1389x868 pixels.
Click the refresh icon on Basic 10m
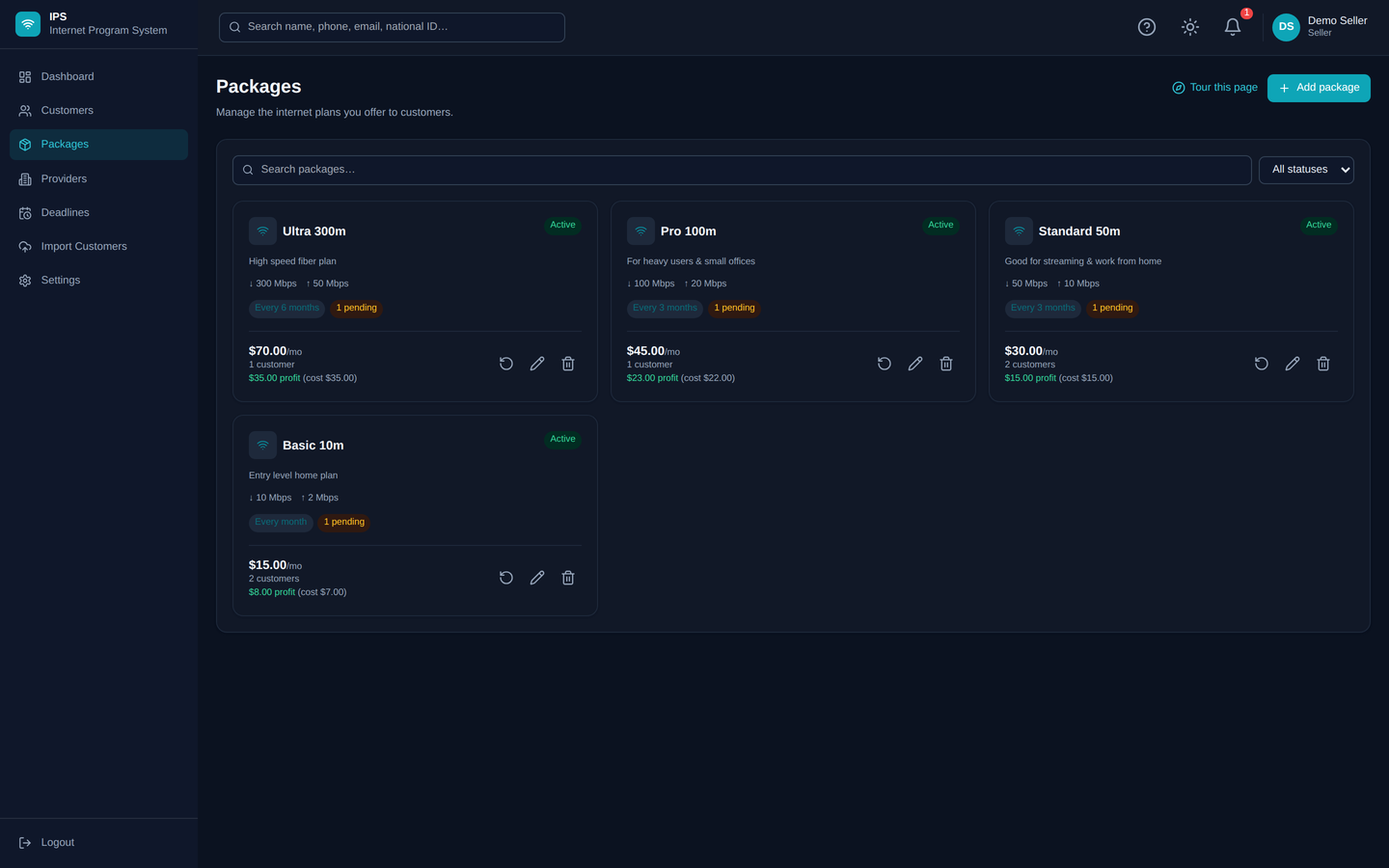(506, 578)
